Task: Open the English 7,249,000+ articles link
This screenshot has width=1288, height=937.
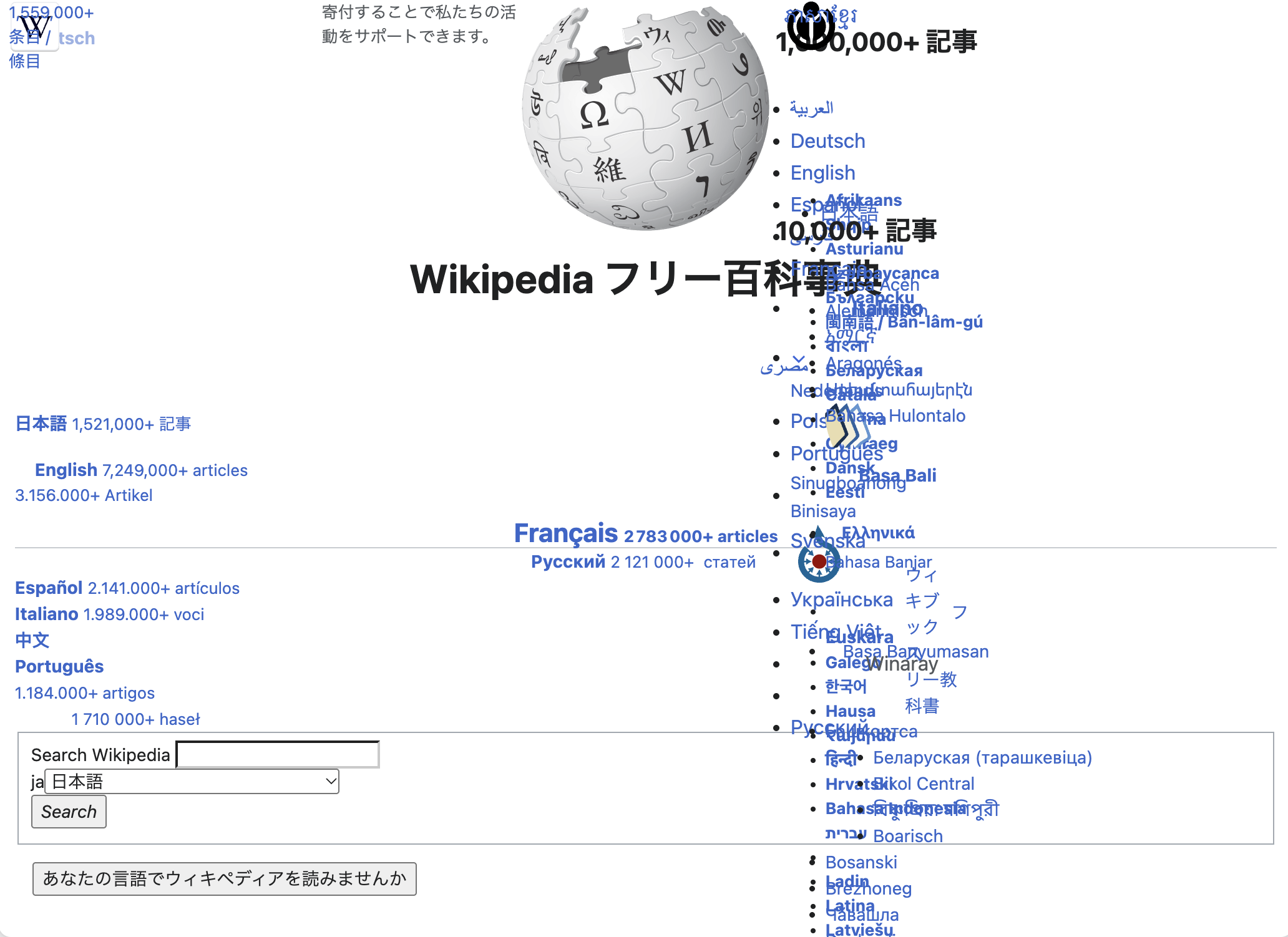Action: coord(141,470)
